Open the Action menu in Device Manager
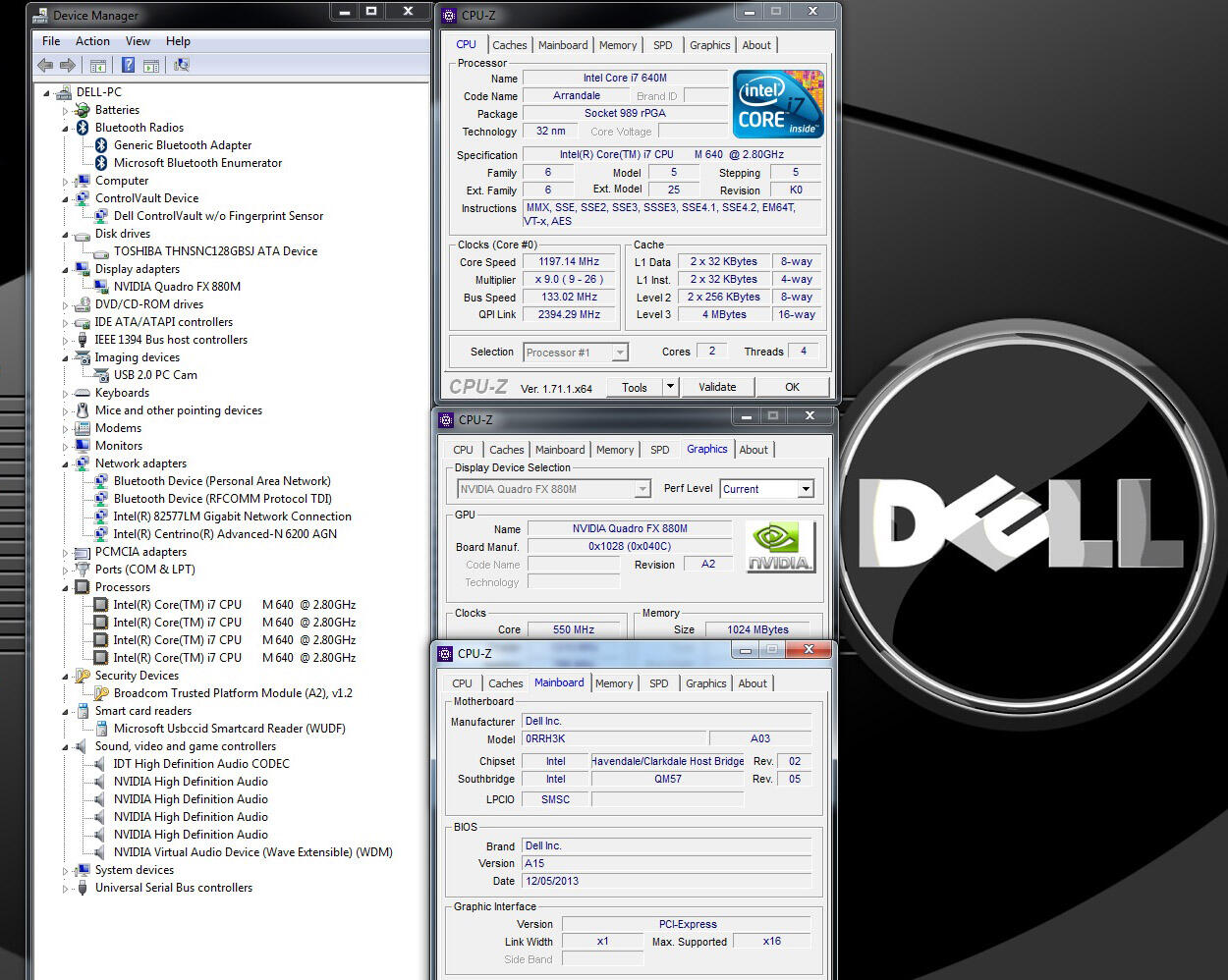 click(x=92, y=41)
